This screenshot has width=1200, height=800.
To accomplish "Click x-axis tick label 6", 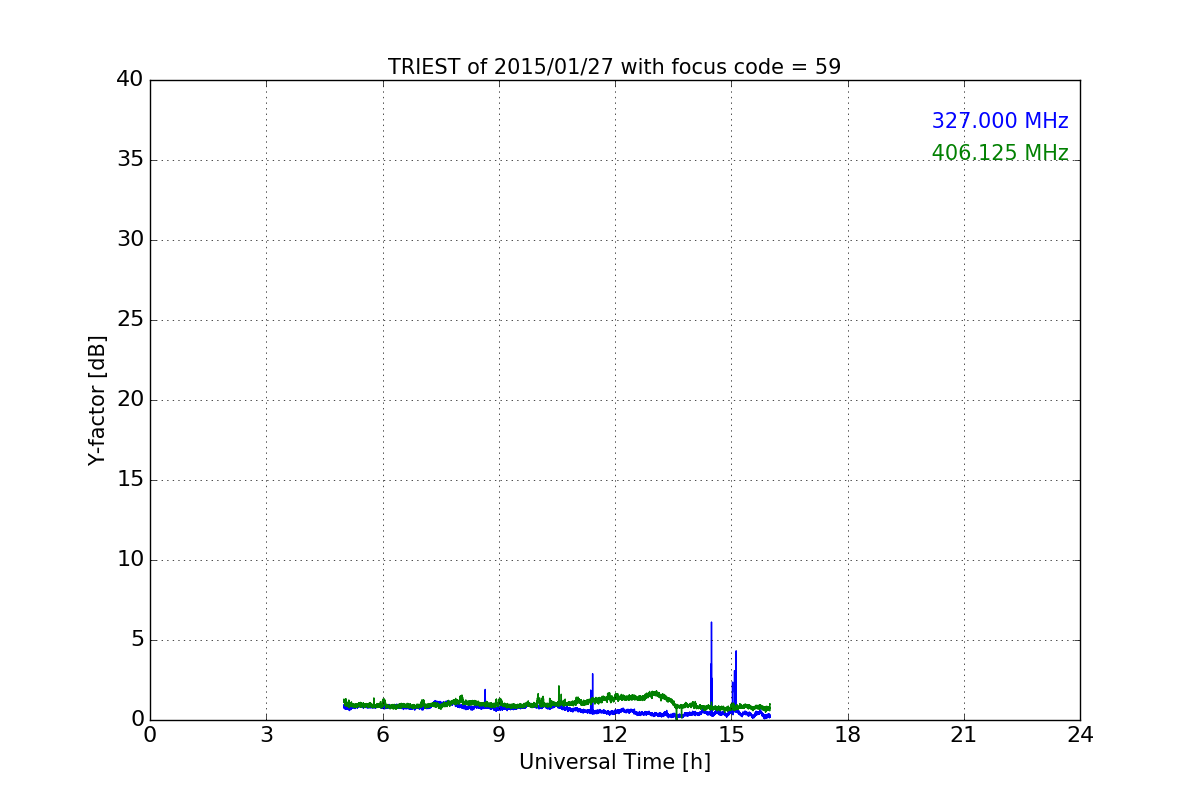I will tap(382, 735).
